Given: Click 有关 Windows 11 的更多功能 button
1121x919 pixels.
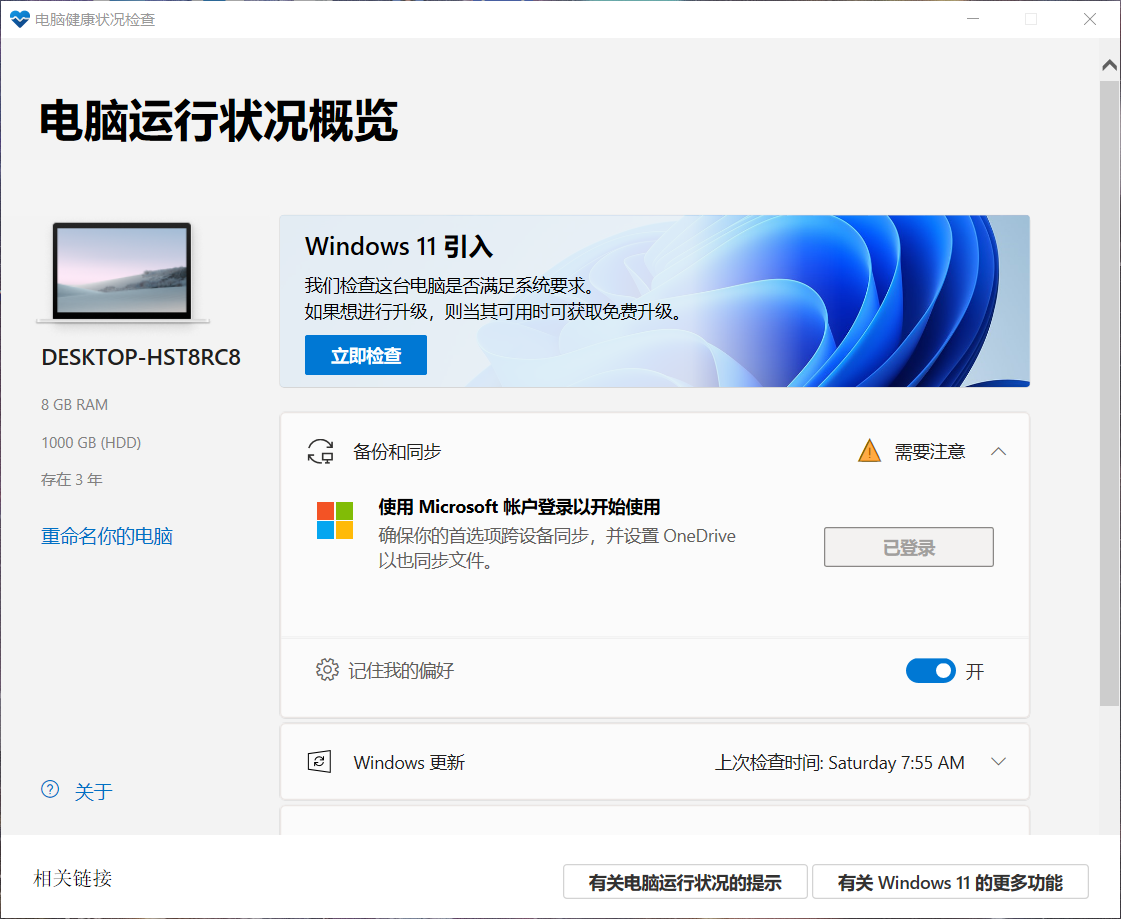Looking at the screenshot, I should tap(949, 881).
